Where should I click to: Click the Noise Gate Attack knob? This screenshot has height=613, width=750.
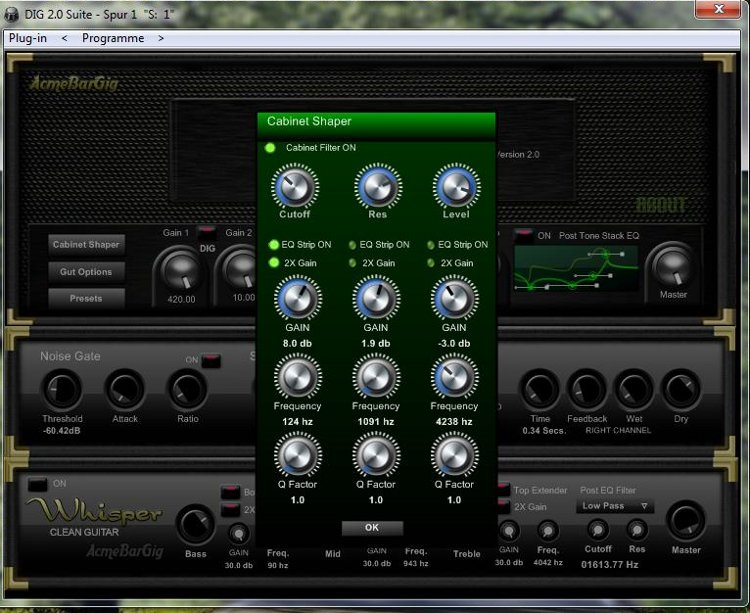point(125,390)
